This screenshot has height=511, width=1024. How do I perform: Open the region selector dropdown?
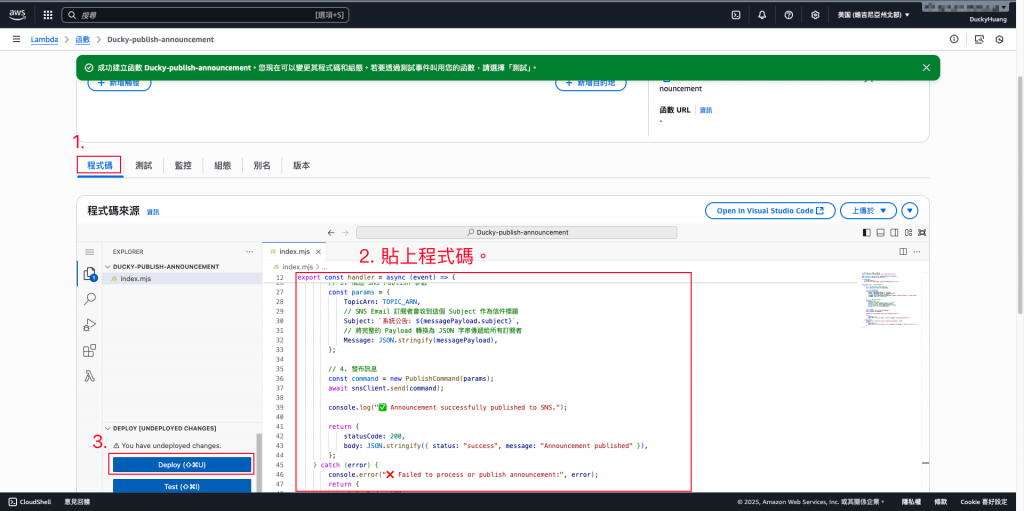[x=874, y=14]
